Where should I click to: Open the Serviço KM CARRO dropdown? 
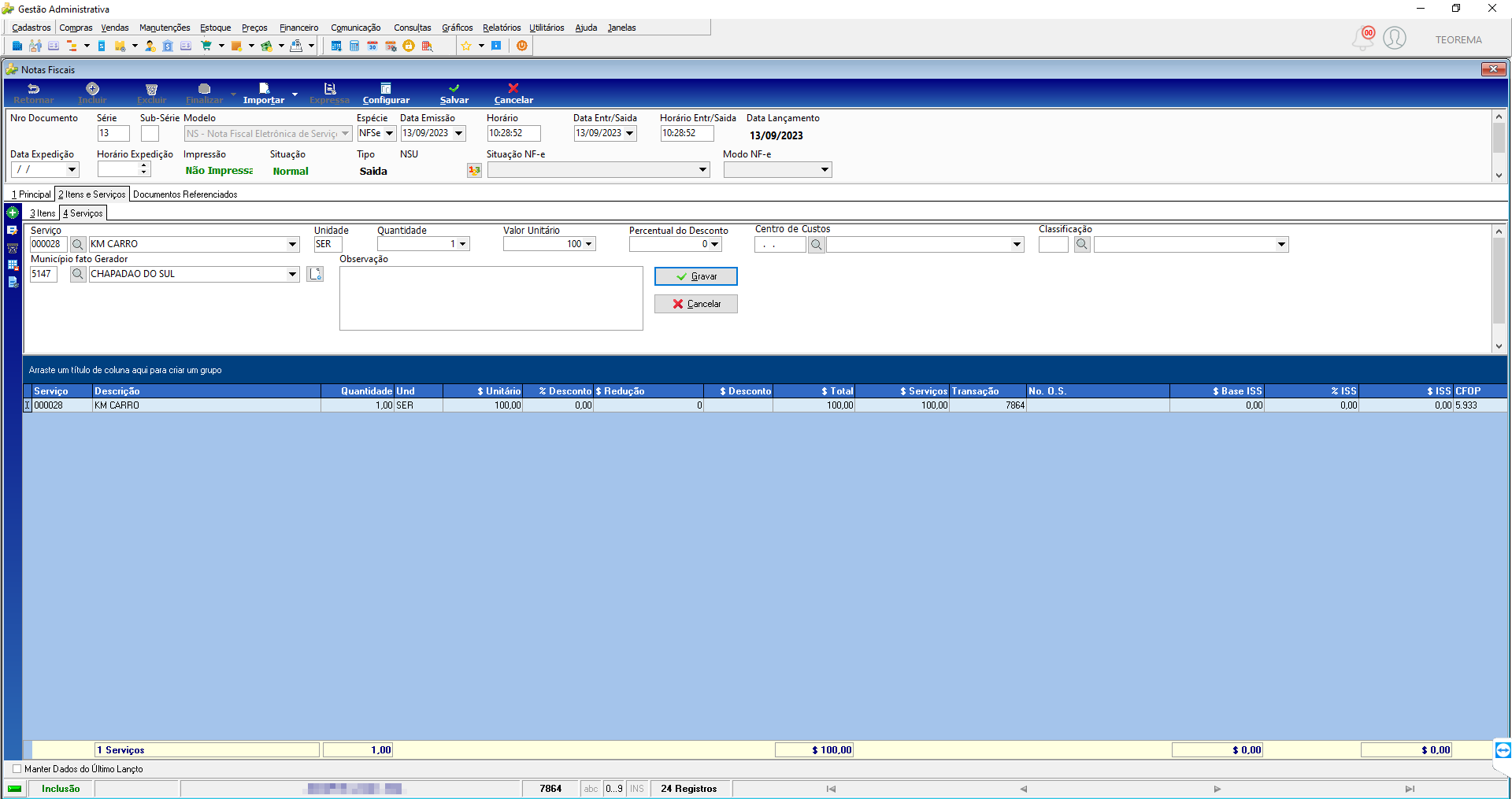click(292, 244)
